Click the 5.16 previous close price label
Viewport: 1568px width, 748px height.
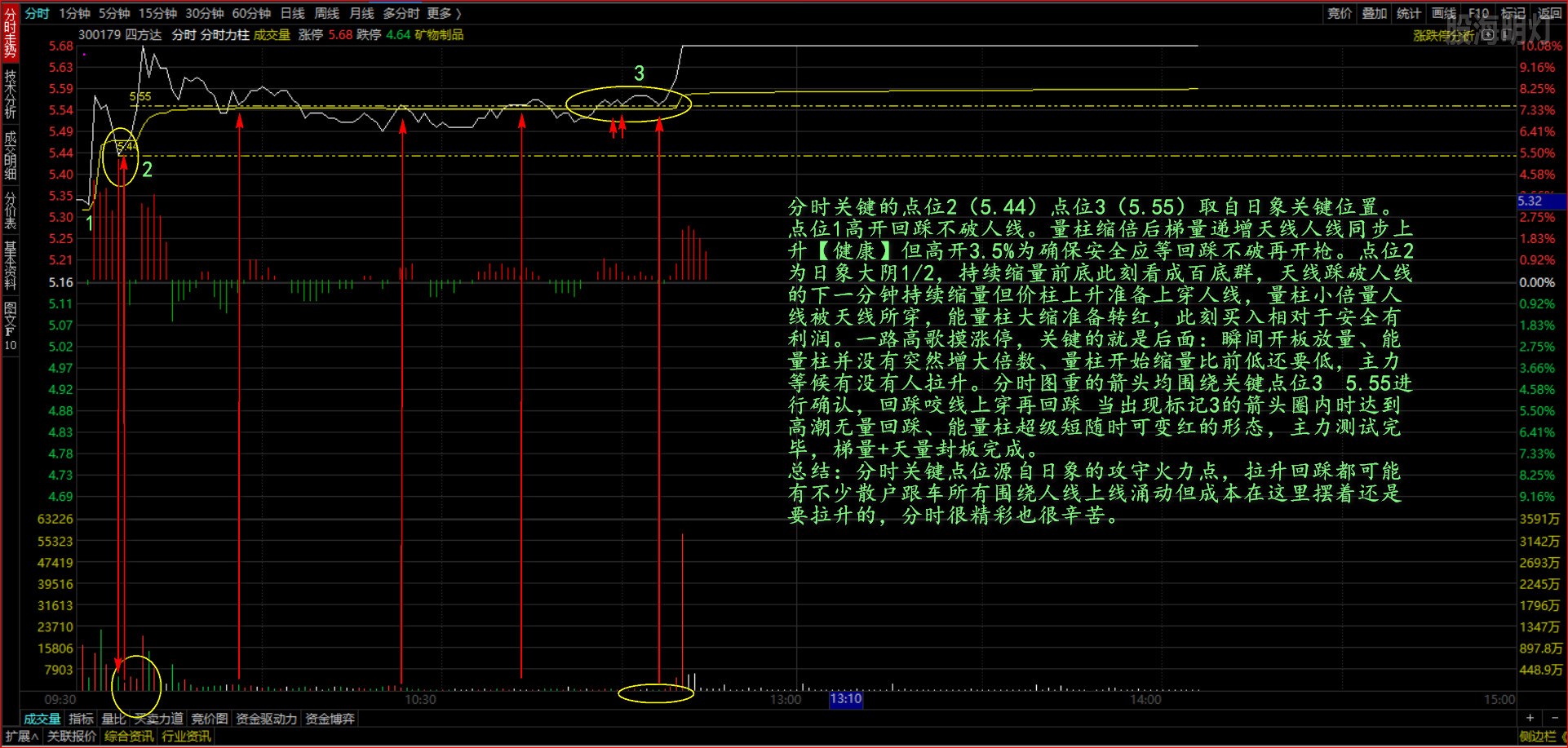[60, 282]
